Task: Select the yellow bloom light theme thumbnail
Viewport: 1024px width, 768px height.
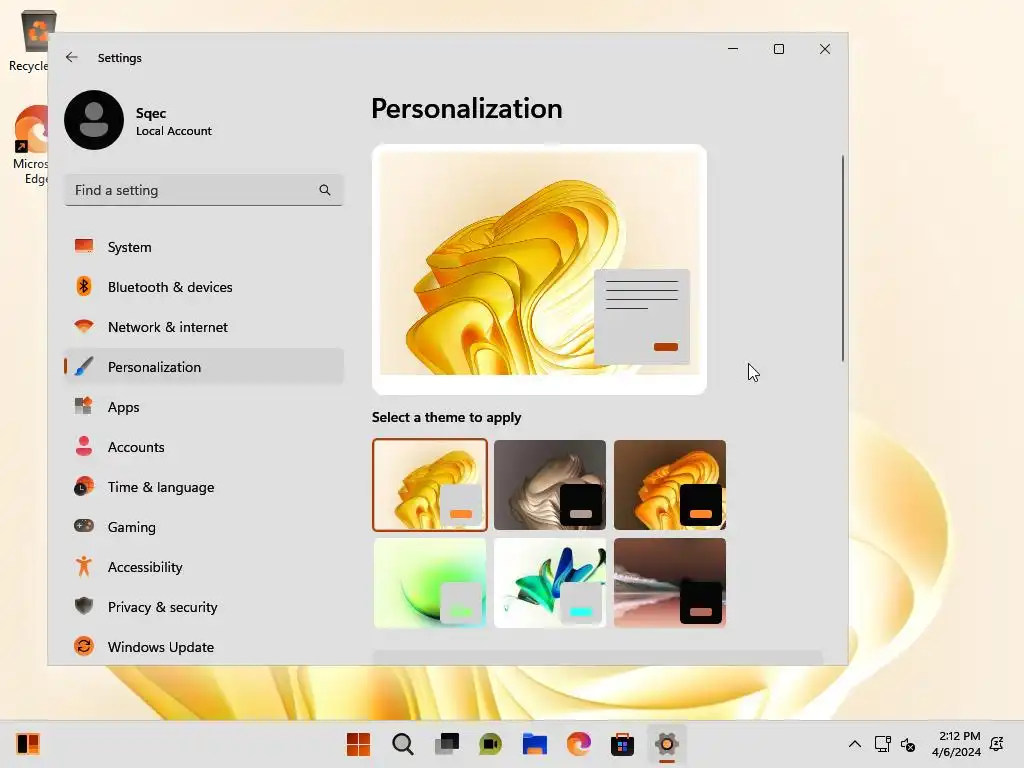Action: (430, 485)
